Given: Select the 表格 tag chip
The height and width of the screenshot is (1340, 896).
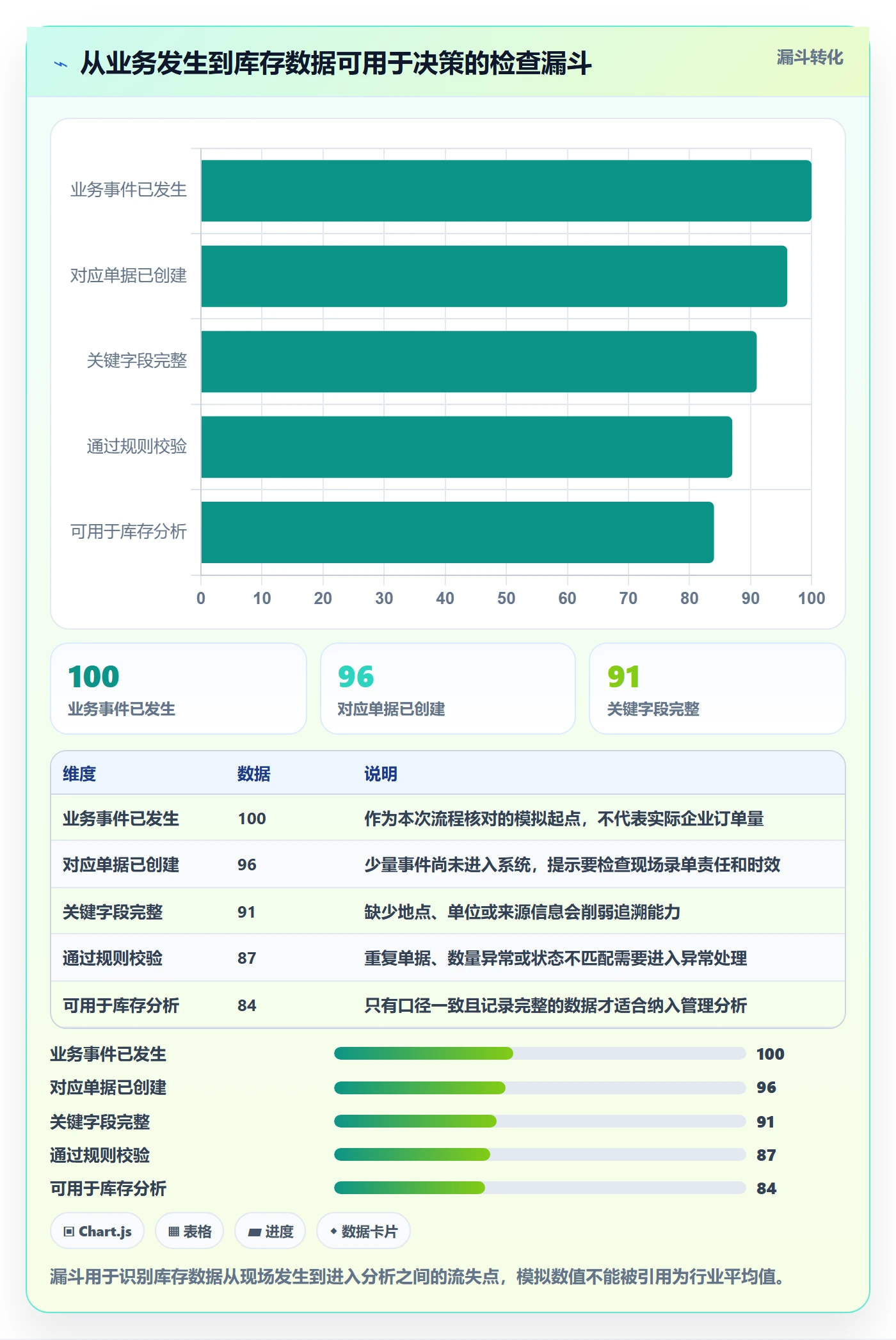Looking at the screenshot, I should [x=189, y=1231].
